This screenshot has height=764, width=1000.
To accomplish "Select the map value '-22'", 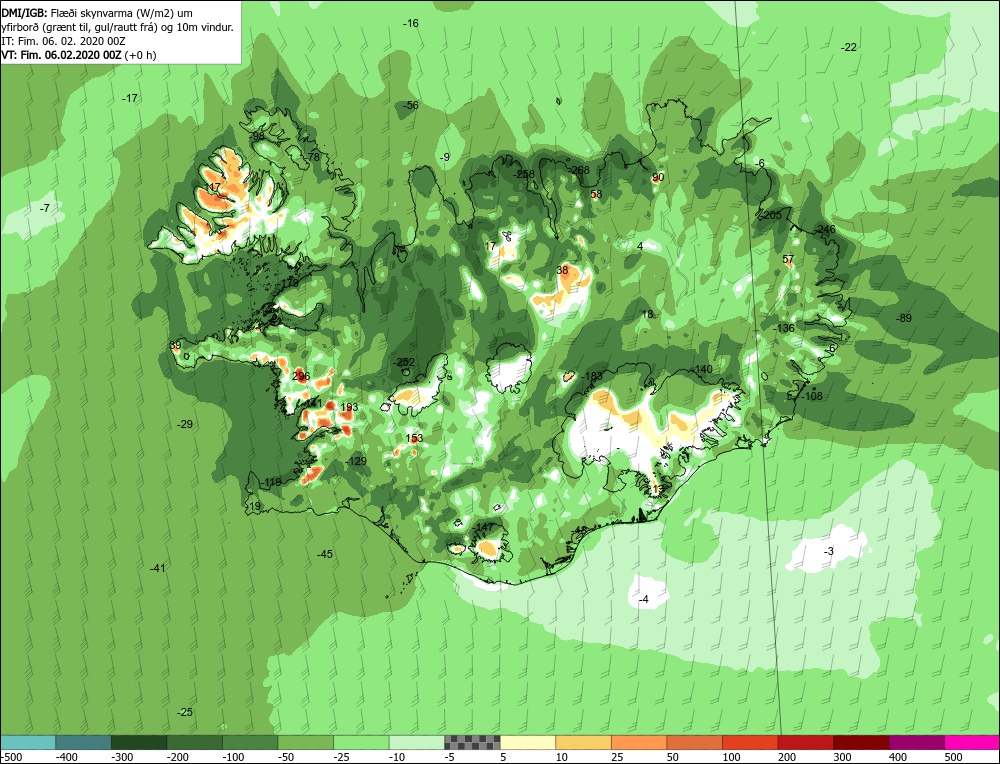I will tap(849, 47).
